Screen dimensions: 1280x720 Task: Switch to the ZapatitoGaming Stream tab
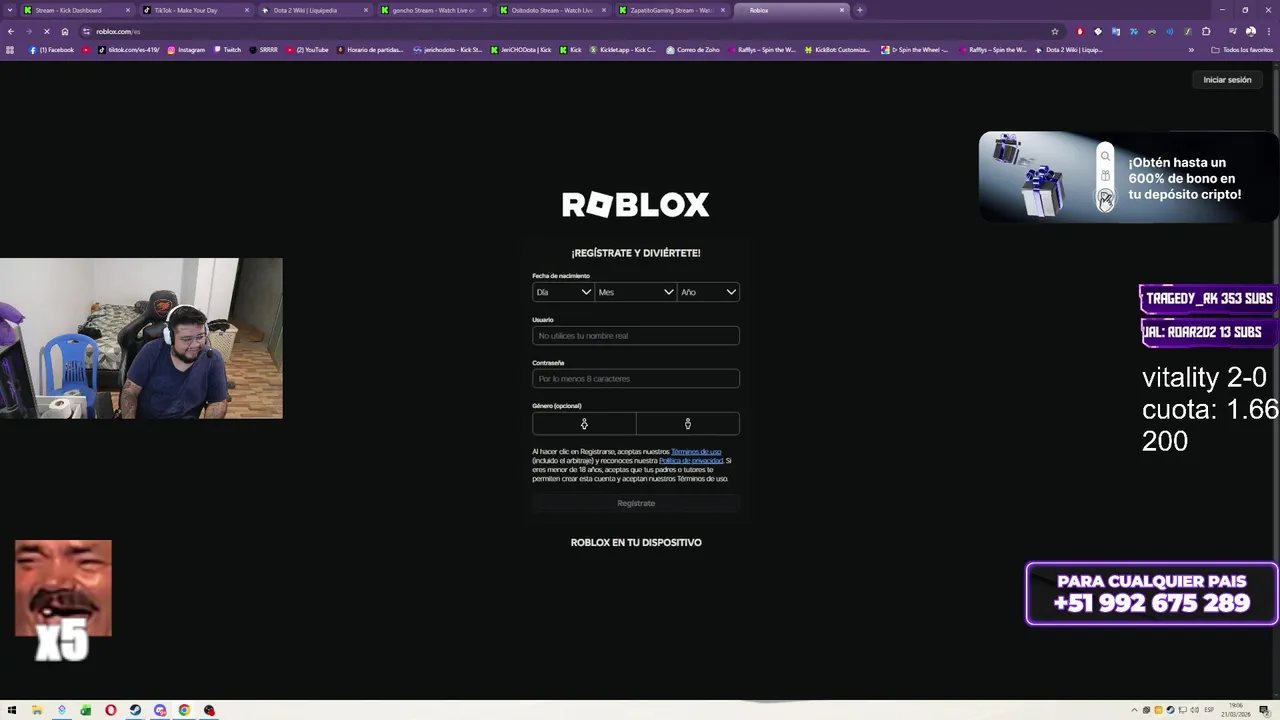(x=670, y=10)
